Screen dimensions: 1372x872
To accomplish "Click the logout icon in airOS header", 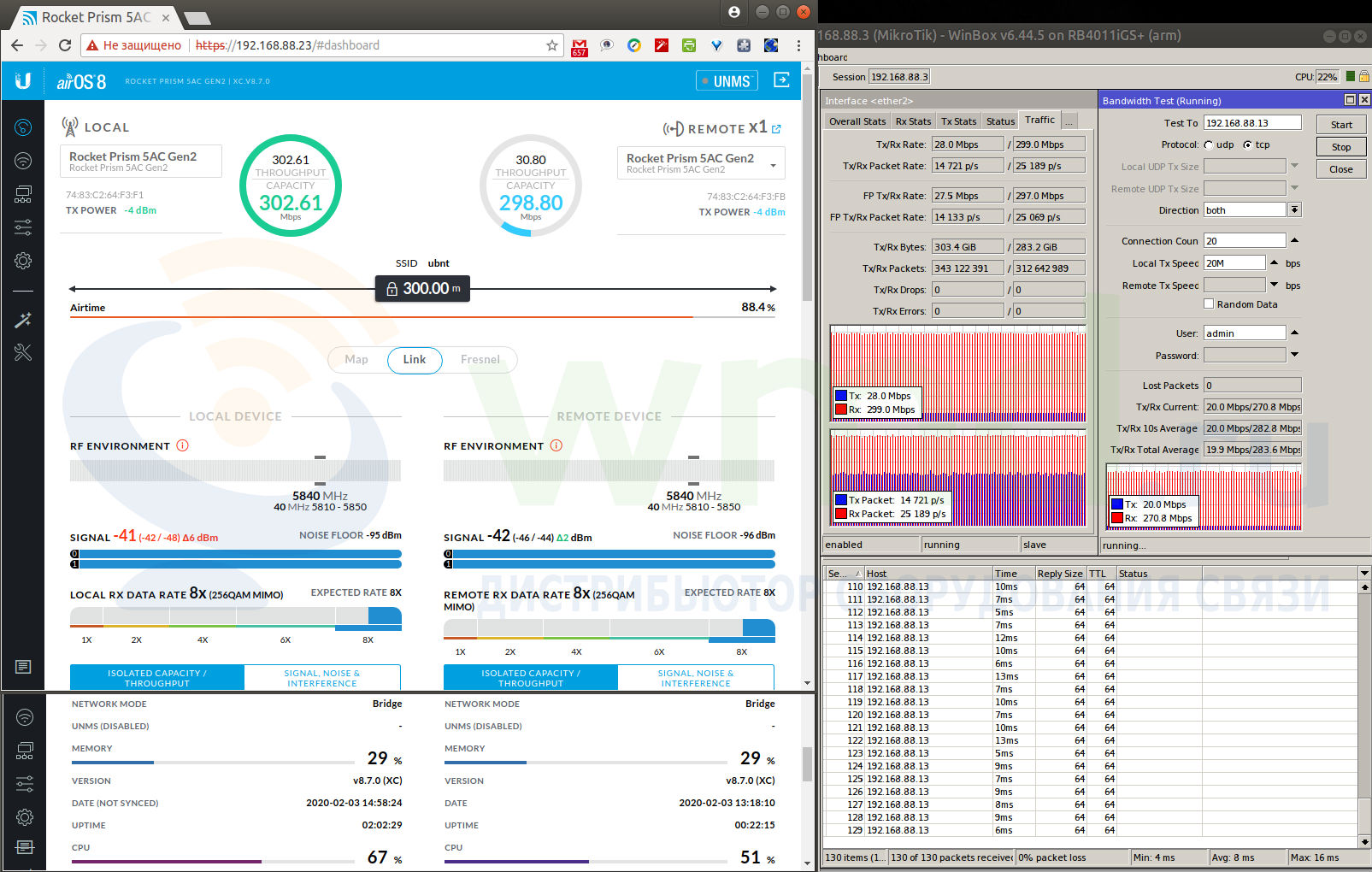I will [x=781, y=80].
